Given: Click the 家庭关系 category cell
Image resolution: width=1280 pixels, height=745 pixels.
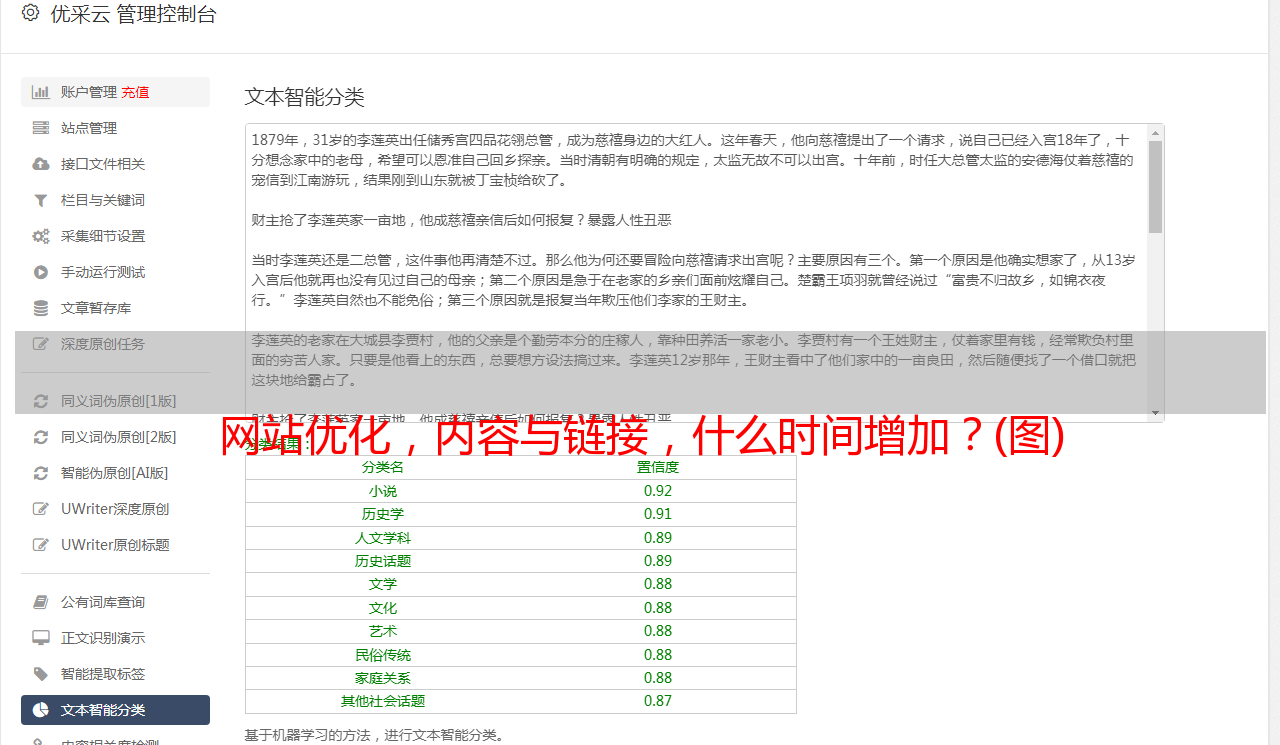Looking at the screenshot, I should pyautogui.click(x=383, y=678).
